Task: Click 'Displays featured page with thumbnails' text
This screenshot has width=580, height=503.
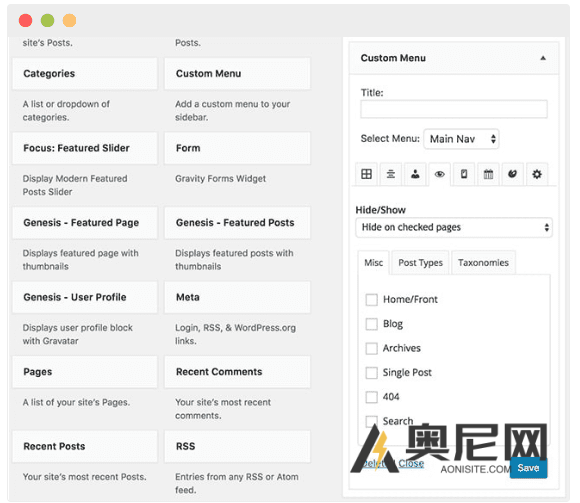Action: (x=80, y=260)
